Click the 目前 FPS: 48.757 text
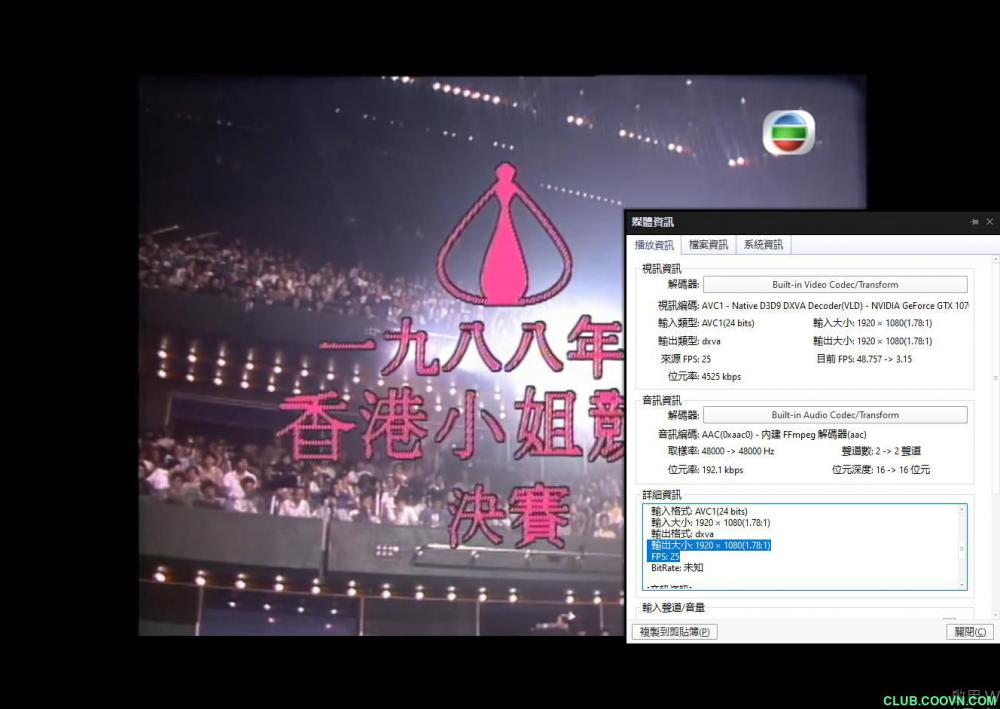 [864, 359]
